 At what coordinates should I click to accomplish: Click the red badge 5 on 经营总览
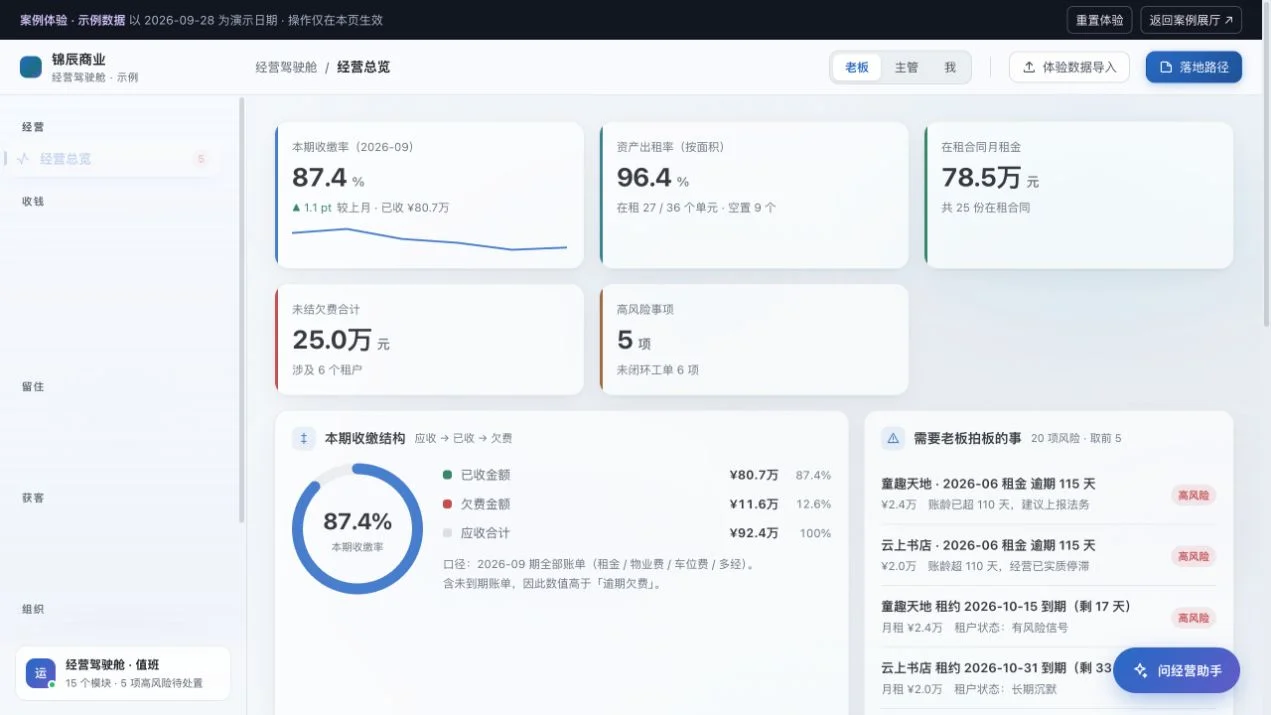201,159
